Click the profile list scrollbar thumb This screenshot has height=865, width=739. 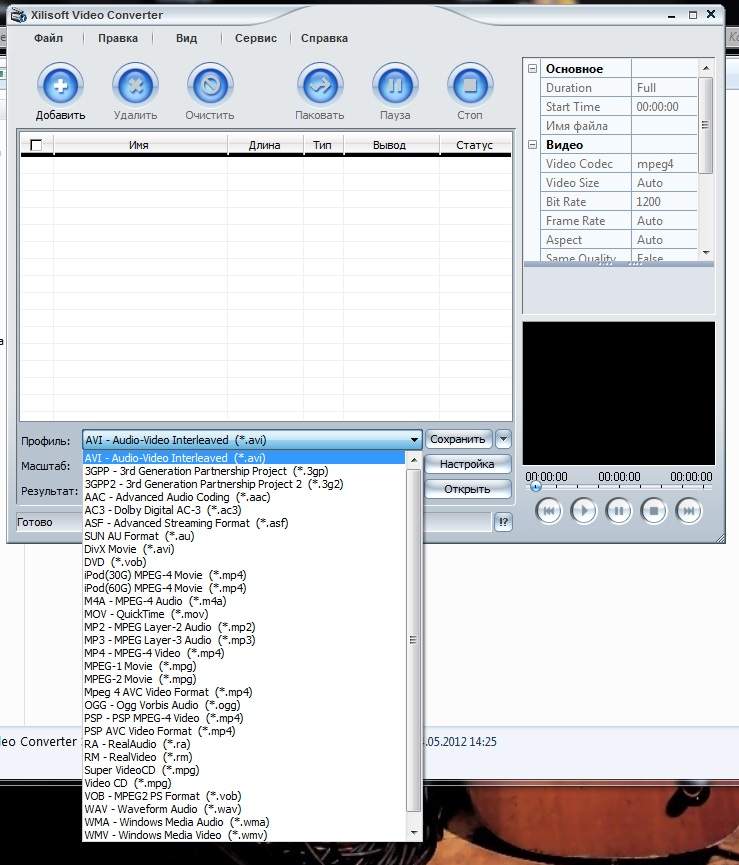click(x=413, y=640)
